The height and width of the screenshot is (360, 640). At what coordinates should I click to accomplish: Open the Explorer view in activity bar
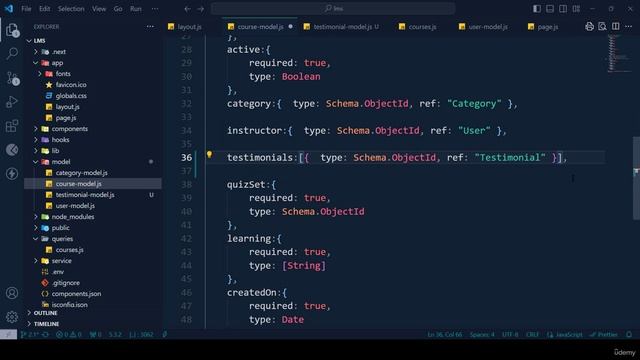pyautogui.click(x=12, y=30)
